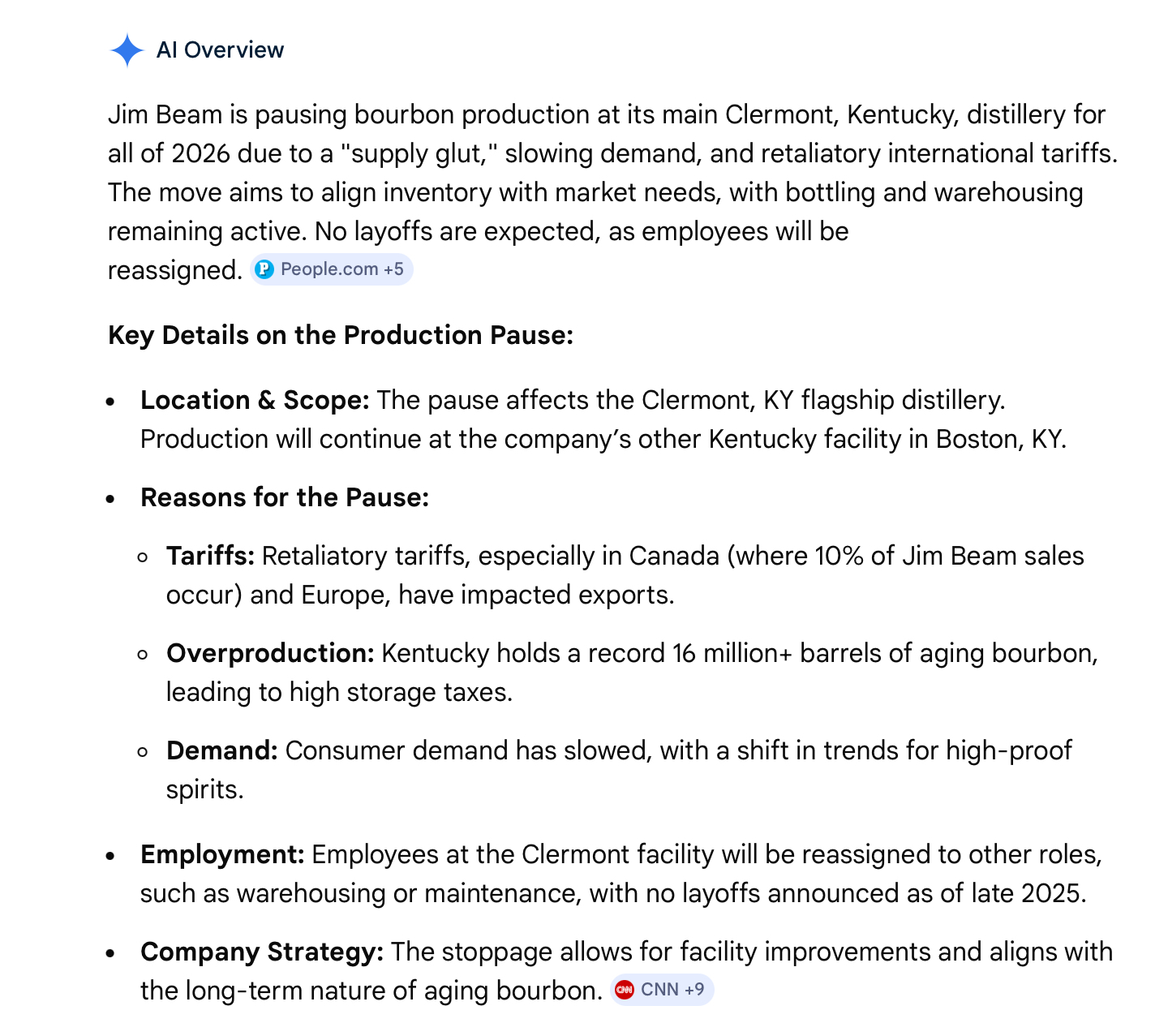Click the Reasons for the Pause label
Screen dimensions: 1168x1036
[285, 497]
